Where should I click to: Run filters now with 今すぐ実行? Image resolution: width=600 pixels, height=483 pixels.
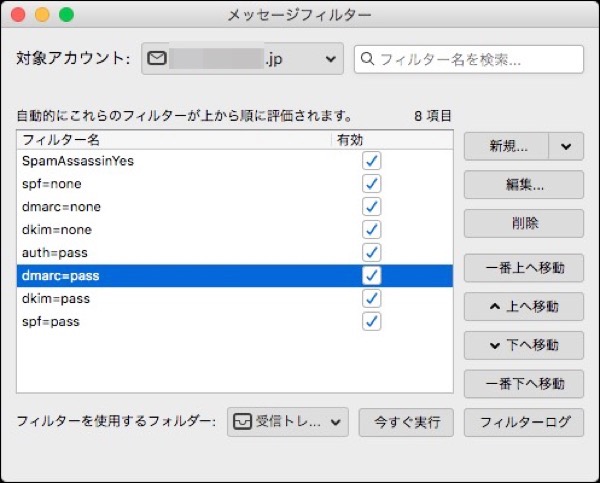click(x=406, y=421)
